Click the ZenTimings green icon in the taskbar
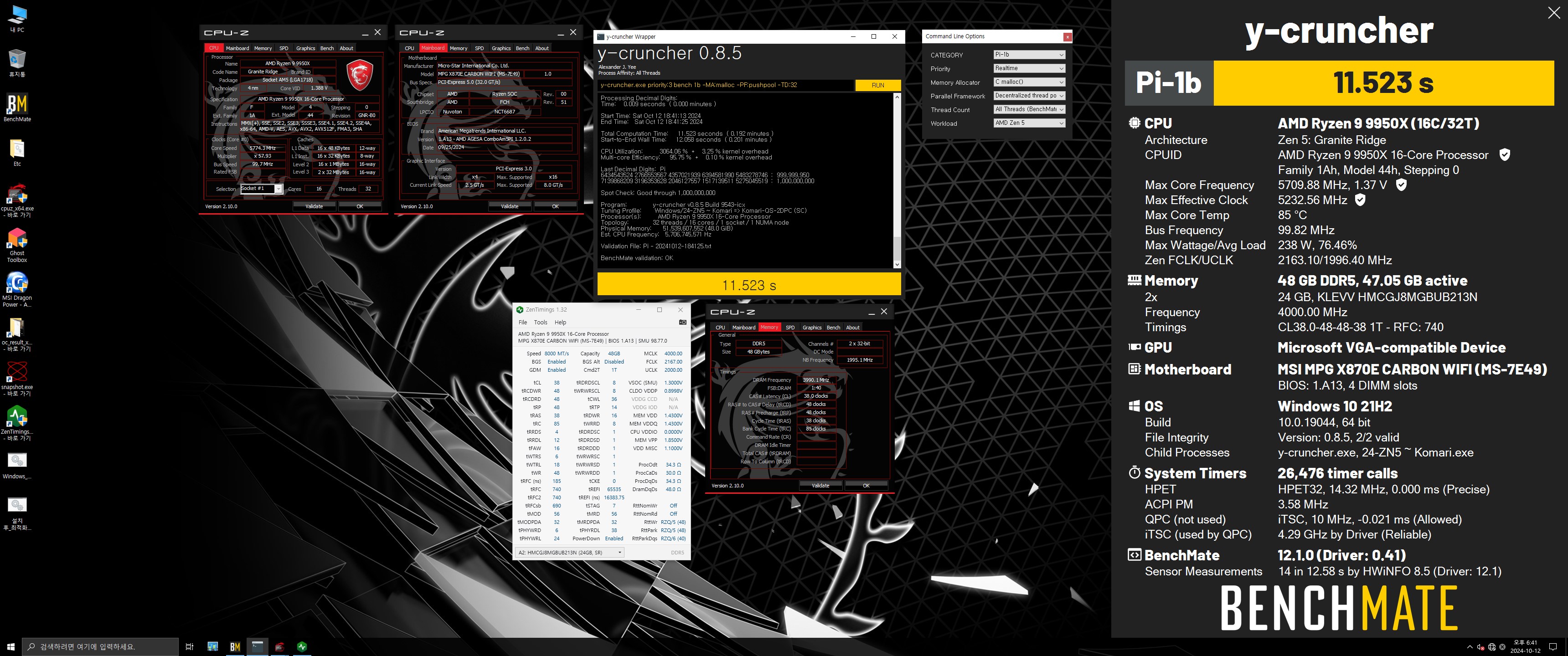This screenshot has width=1568, height=656. (302, 646)
